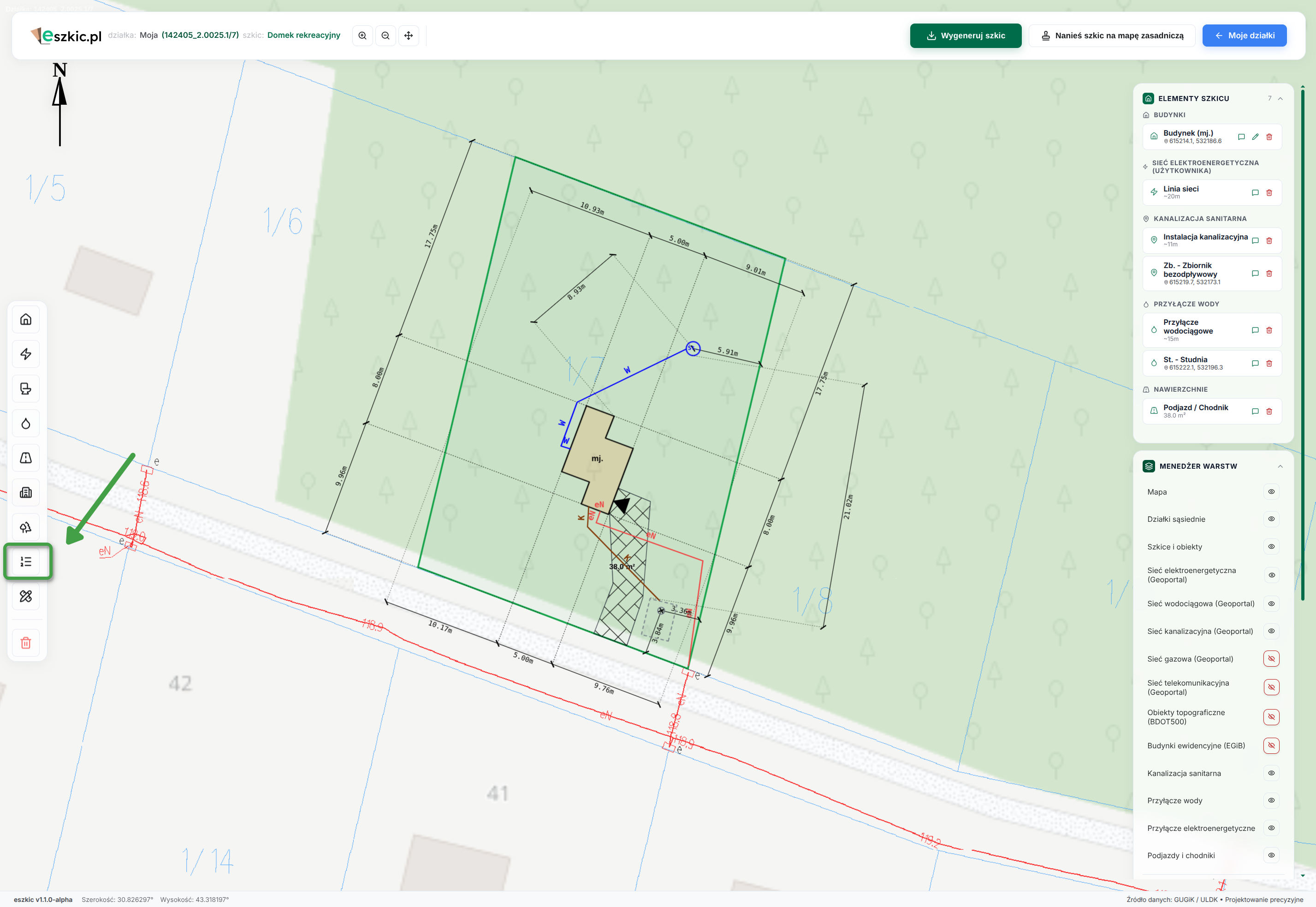Delete Zb. - Zbiornik bezodpływowy element

click(1269, 274)
